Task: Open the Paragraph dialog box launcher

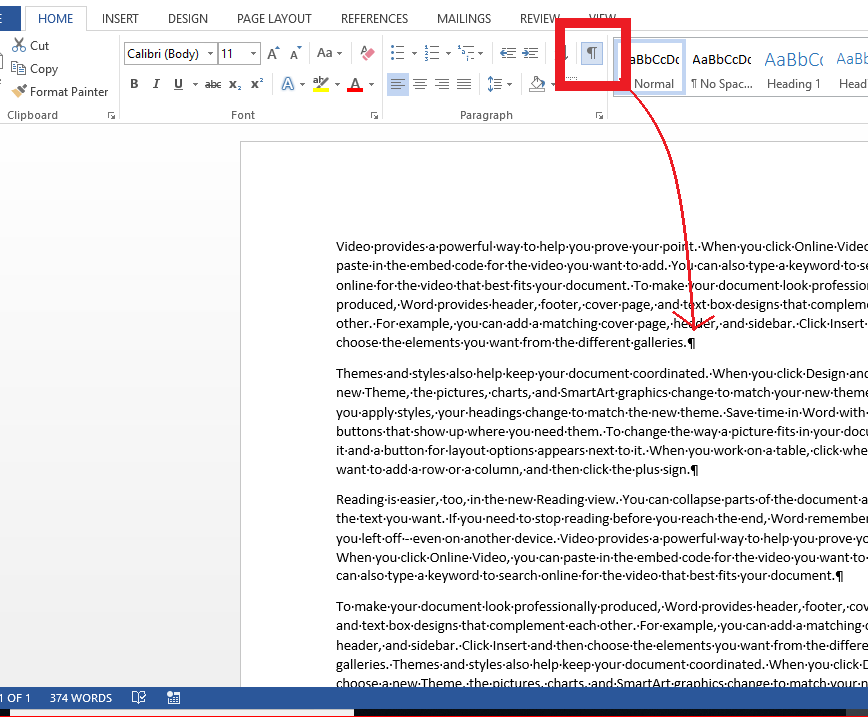Action: coord(599,115)
